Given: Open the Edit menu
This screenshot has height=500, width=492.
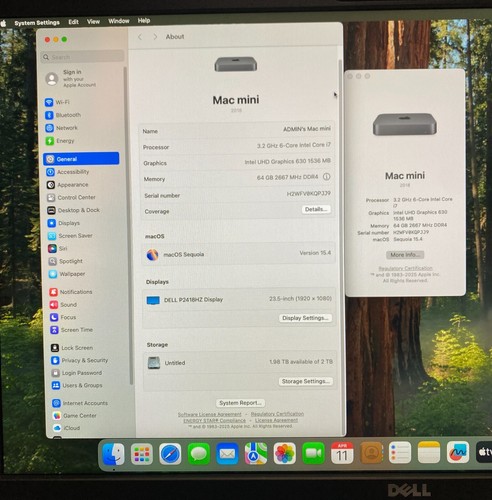Looking at the screenshot, I should tap(73, 22).
